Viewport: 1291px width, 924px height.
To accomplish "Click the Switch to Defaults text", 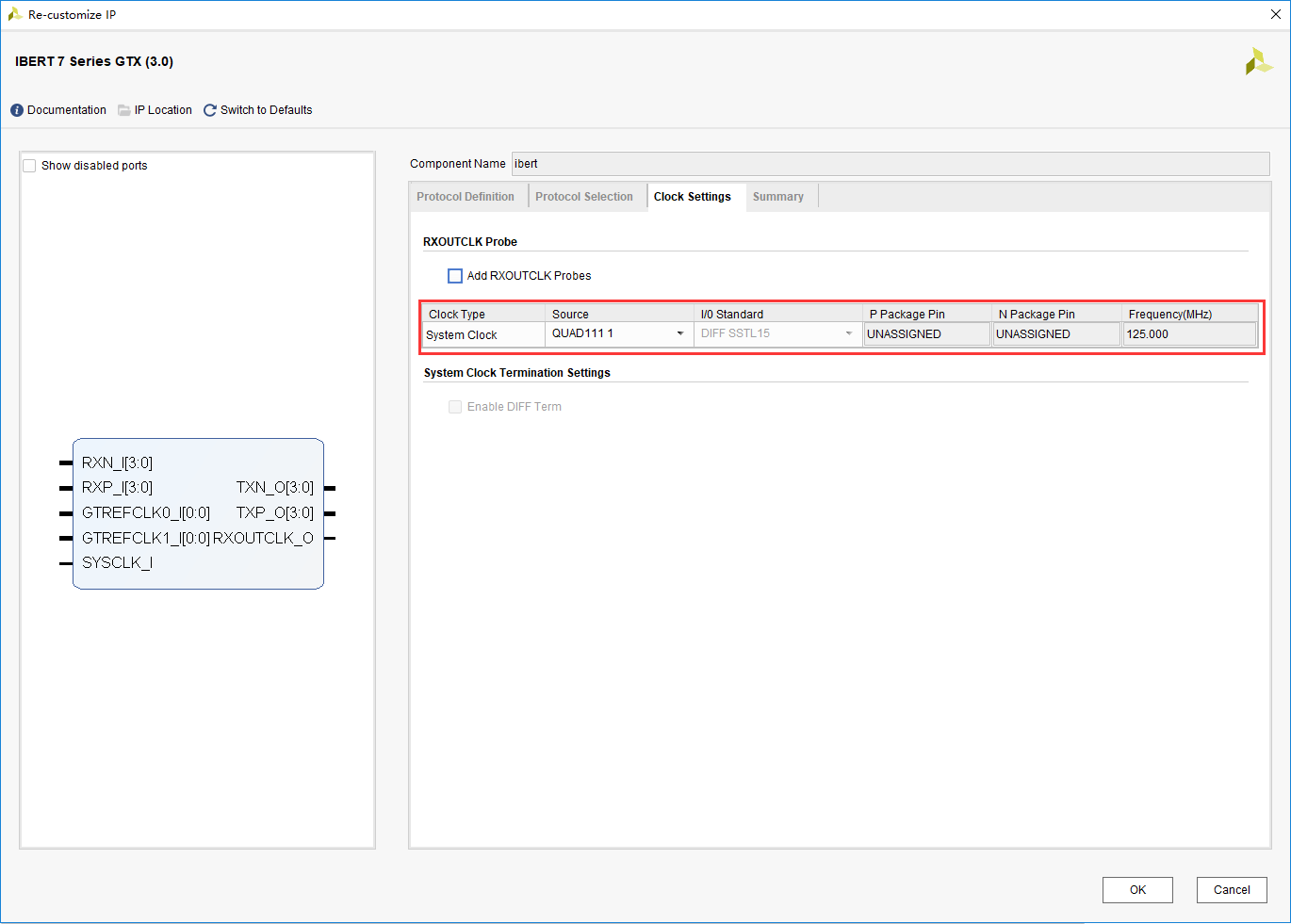I will click(266, 110).
